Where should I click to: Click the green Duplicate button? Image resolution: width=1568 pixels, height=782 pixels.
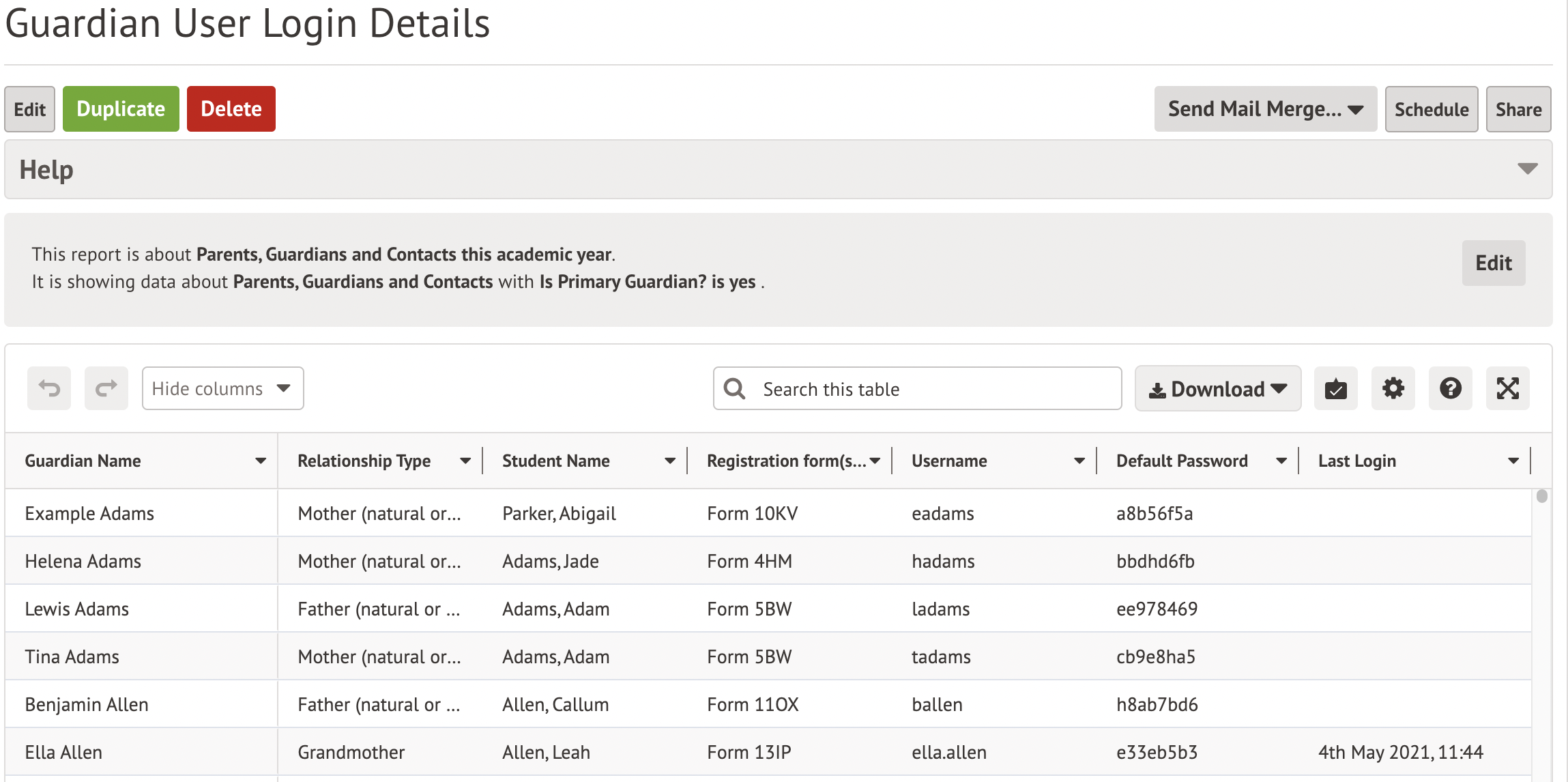pyautogui.click(x=121, y=109)
